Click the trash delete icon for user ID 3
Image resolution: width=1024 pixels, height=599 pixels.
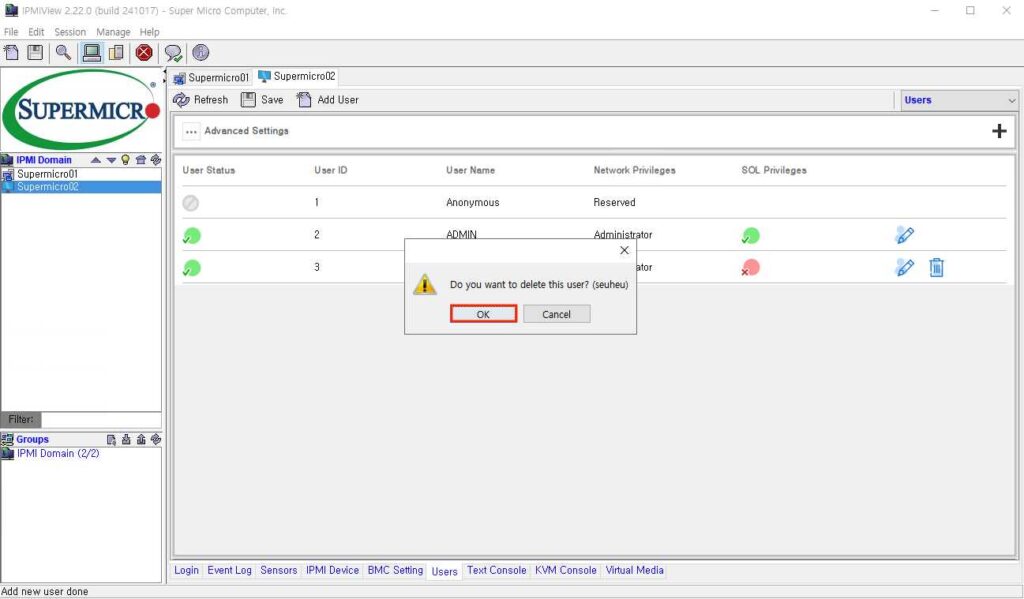936,267
